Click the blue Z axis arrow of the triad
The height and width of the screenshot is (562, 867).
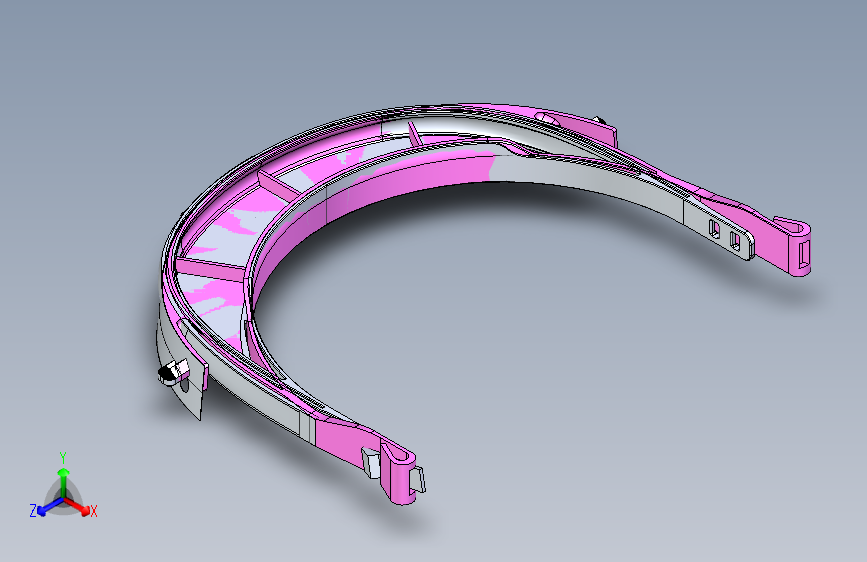49,507
